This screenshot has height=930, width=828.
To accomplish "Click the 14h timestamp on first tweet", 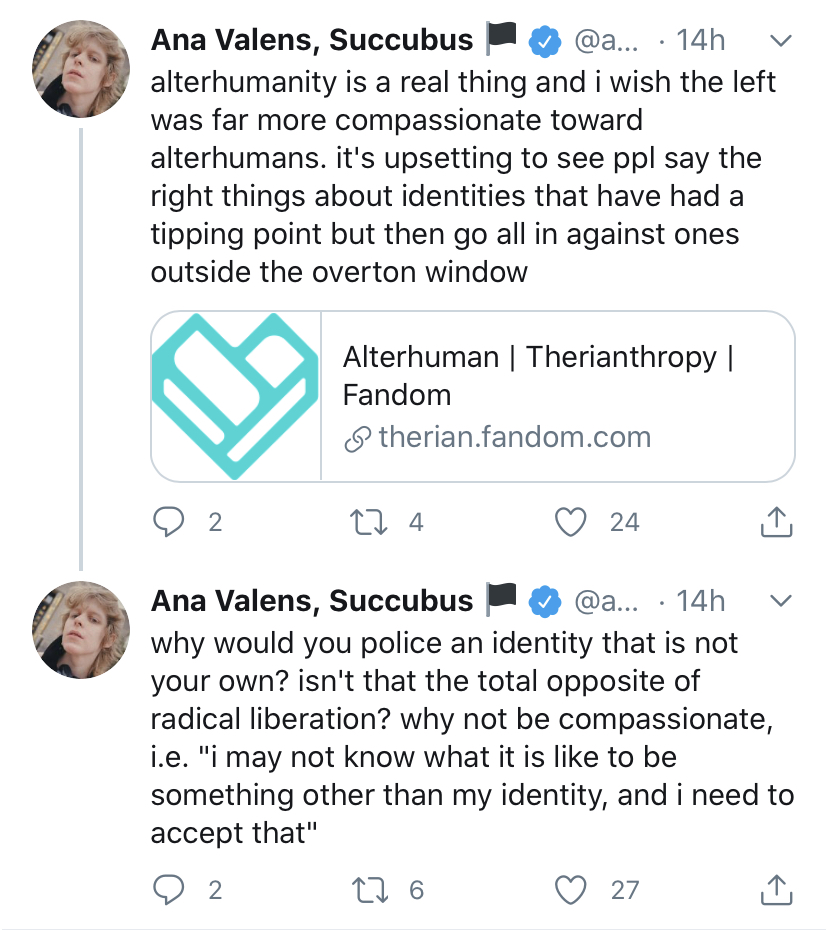I will tap(700, 40).
